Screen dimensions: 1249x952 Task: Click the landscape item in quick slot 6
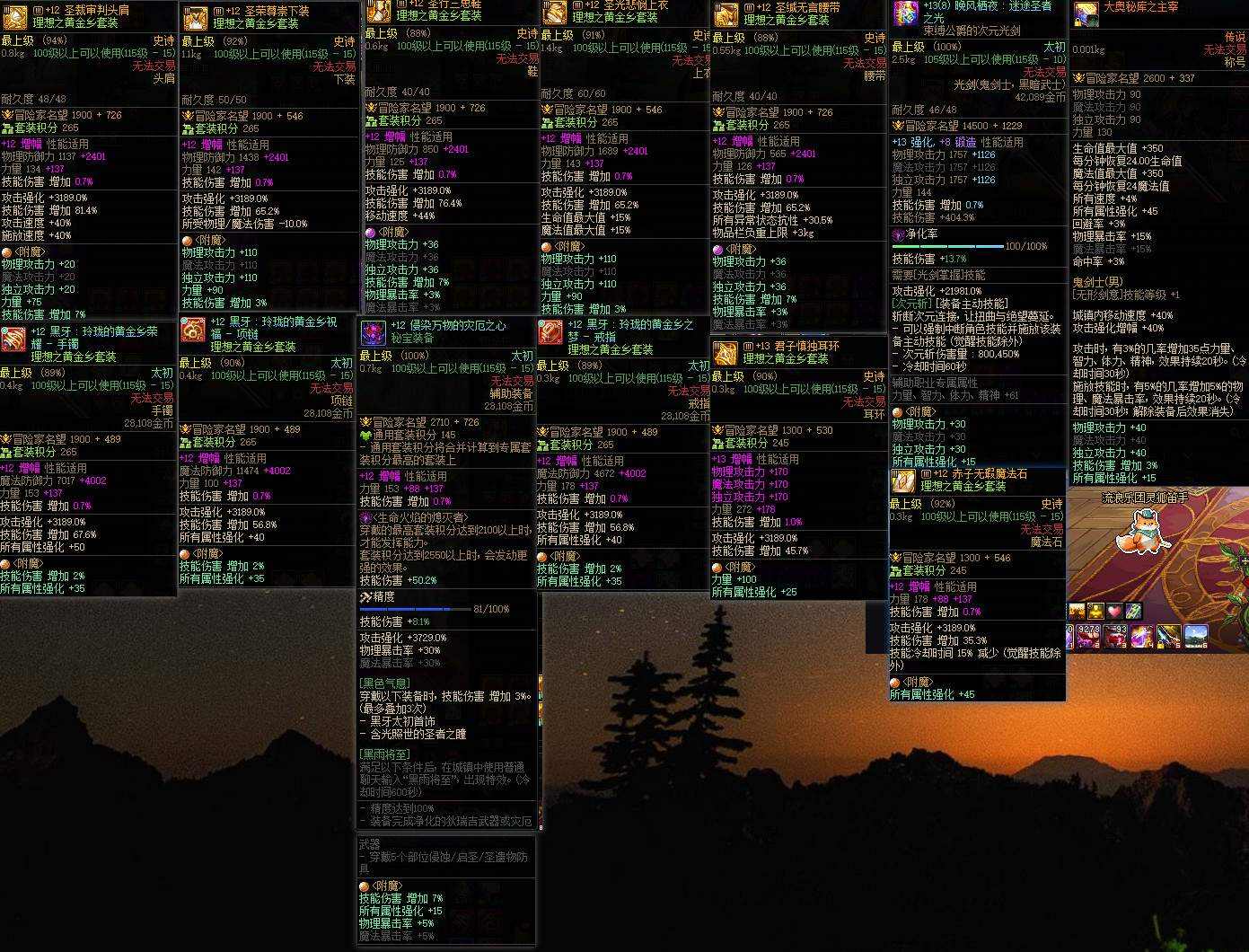[1196, 636]
